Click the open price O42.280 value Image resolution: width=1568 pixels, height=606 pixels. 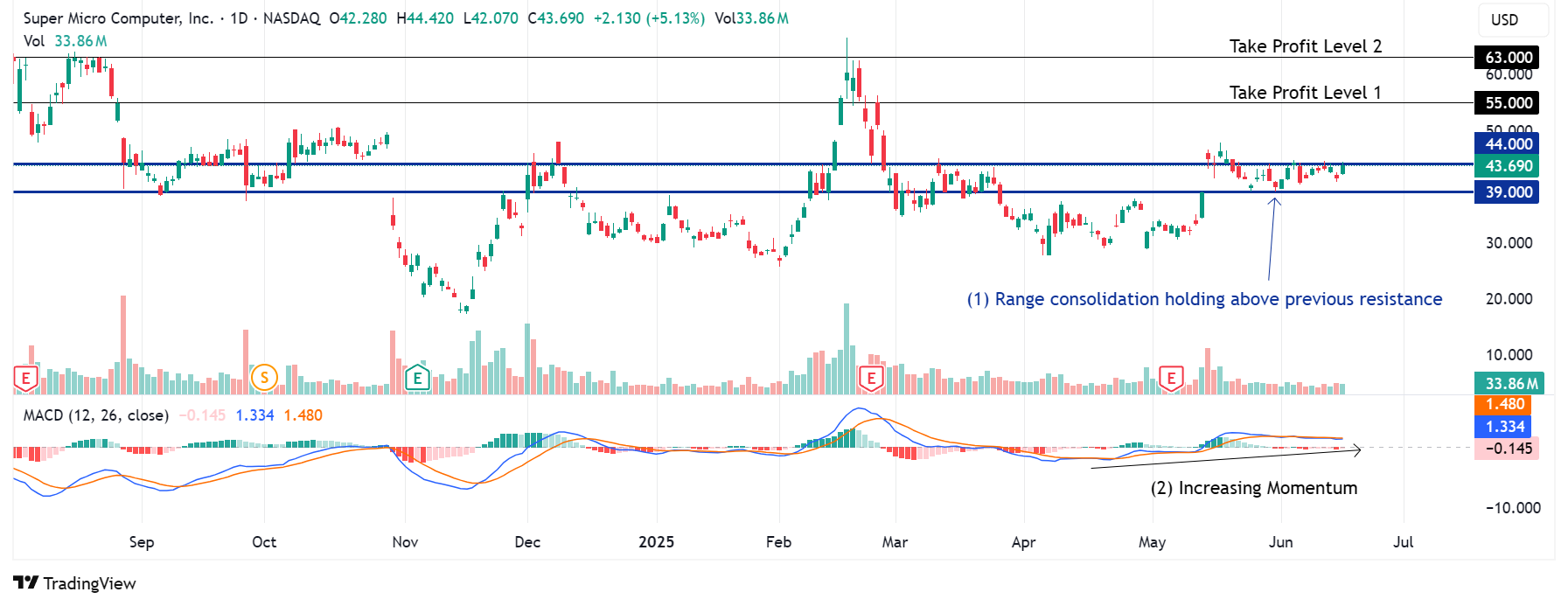click(x=358, y=18)
